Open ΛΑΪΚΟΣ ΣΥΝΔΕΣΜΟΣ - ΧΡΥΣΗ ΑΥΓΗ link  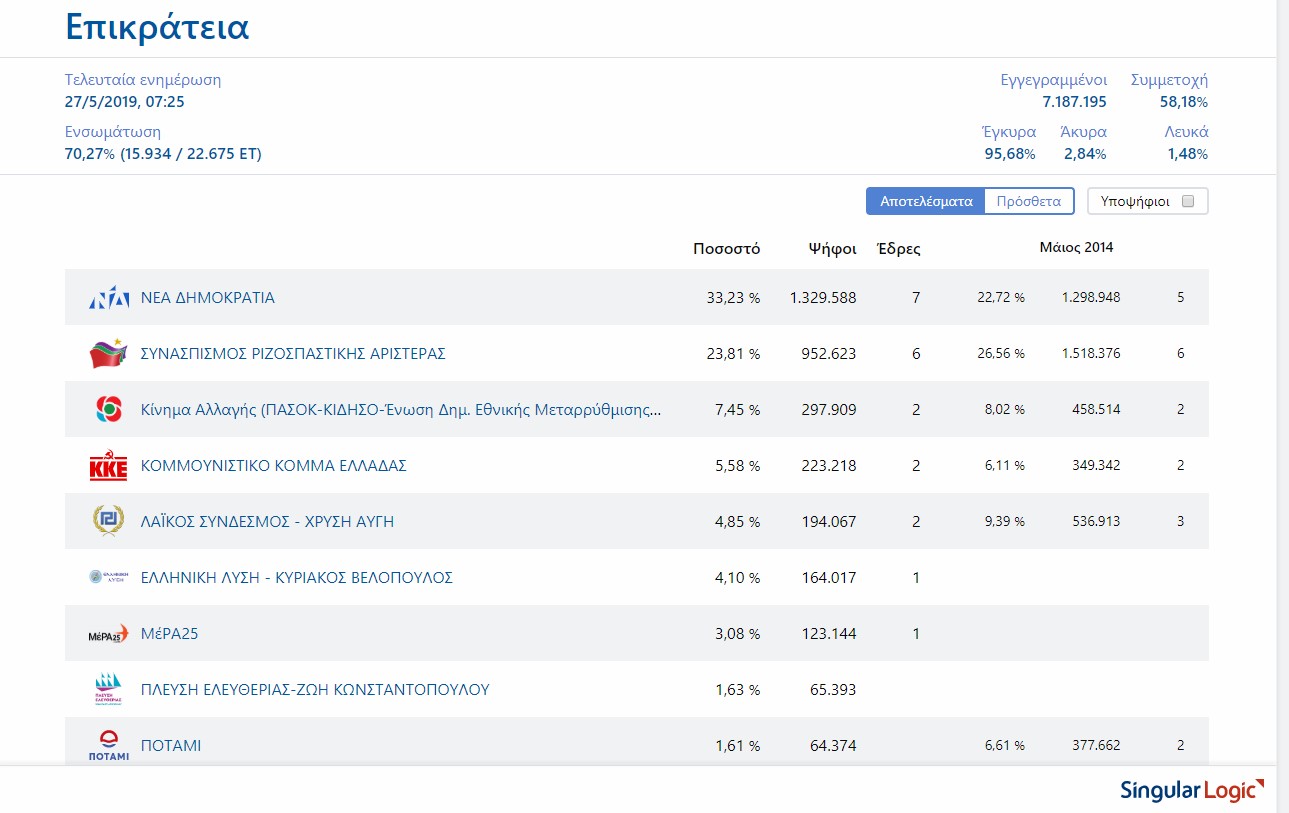pos(267,522)
